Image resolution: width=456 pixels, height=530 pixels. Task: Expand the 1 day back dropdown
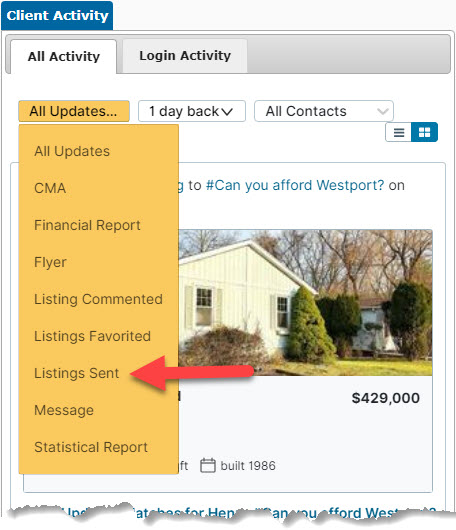tap(192, 111)
